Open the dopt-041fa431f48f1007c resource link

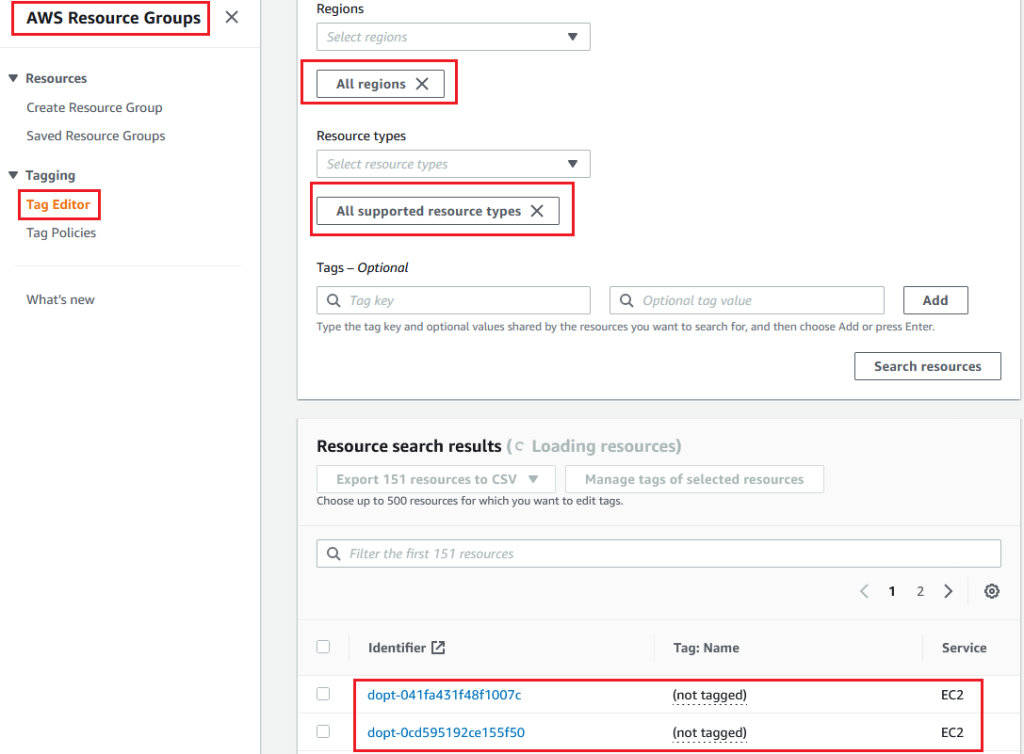445,695
